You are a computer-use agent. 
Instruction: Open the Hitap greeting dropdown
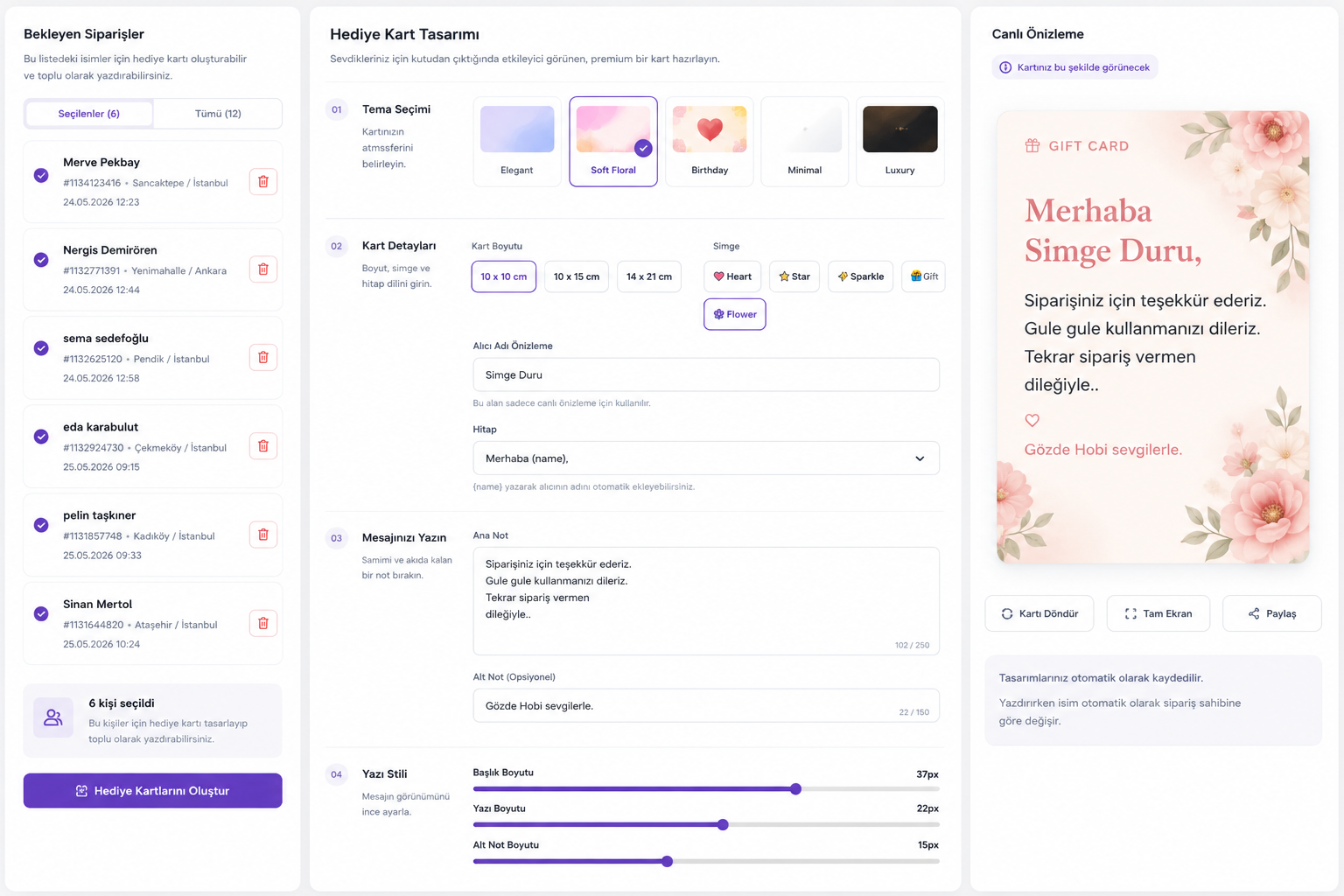pos(706,458)
